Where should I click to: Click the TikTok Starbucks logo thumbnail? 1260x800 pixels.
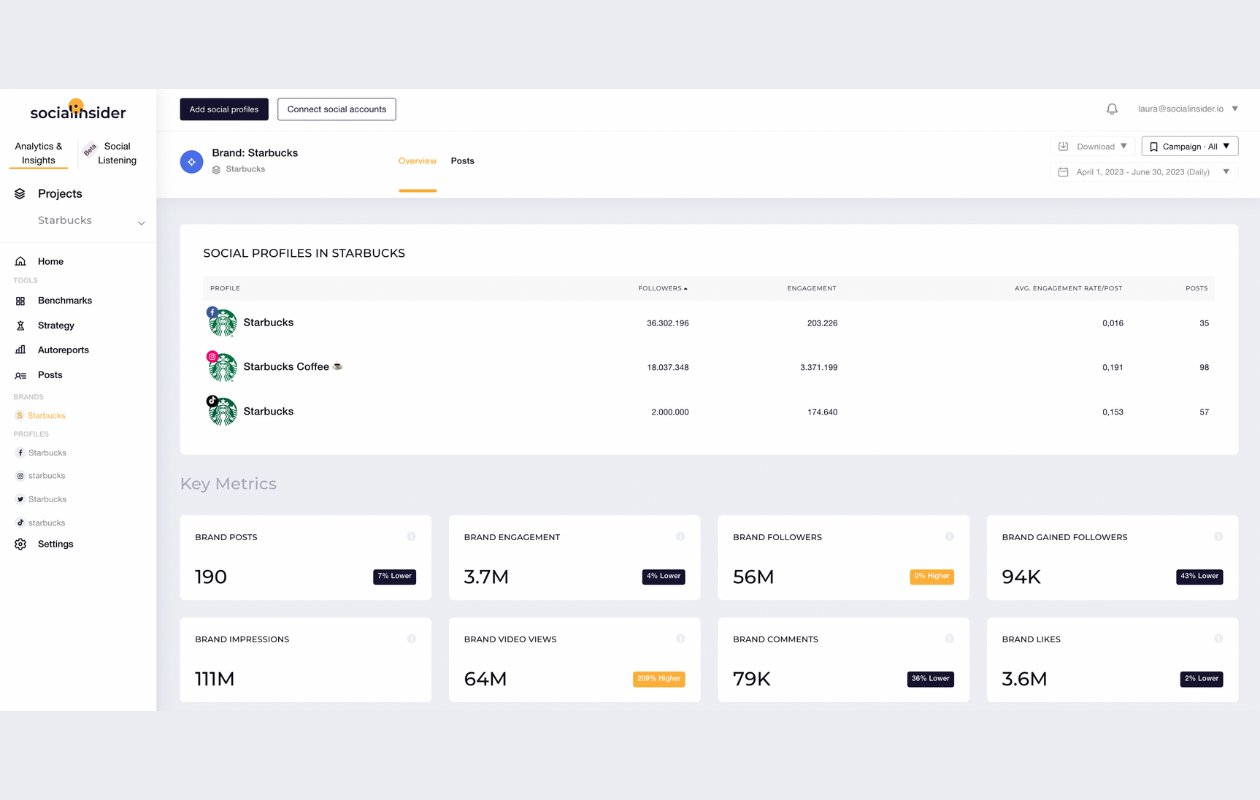(x=222, y=411)
